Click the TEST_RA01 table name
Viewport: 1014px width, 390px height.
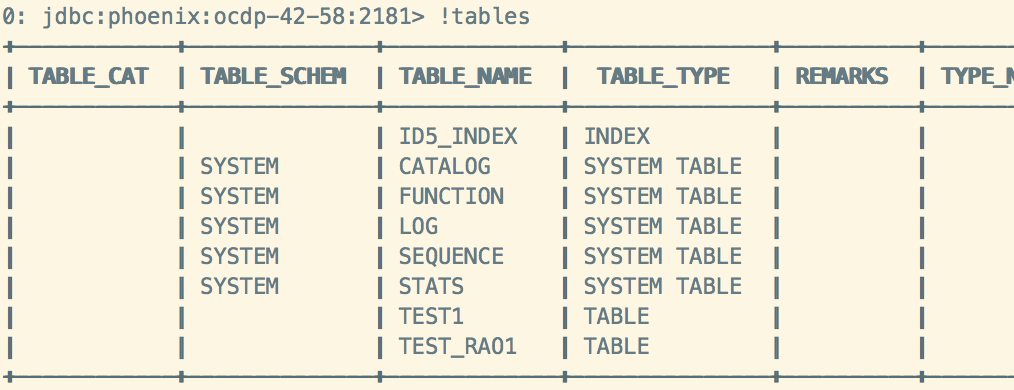(x=458, y=346)
